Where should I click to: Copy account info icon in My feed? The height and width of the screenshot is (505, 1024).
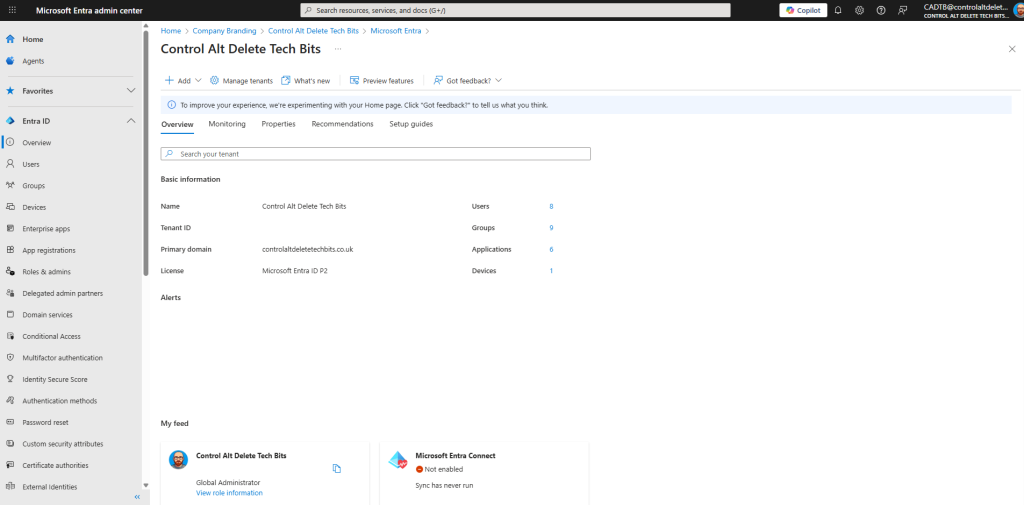(337, 468)
